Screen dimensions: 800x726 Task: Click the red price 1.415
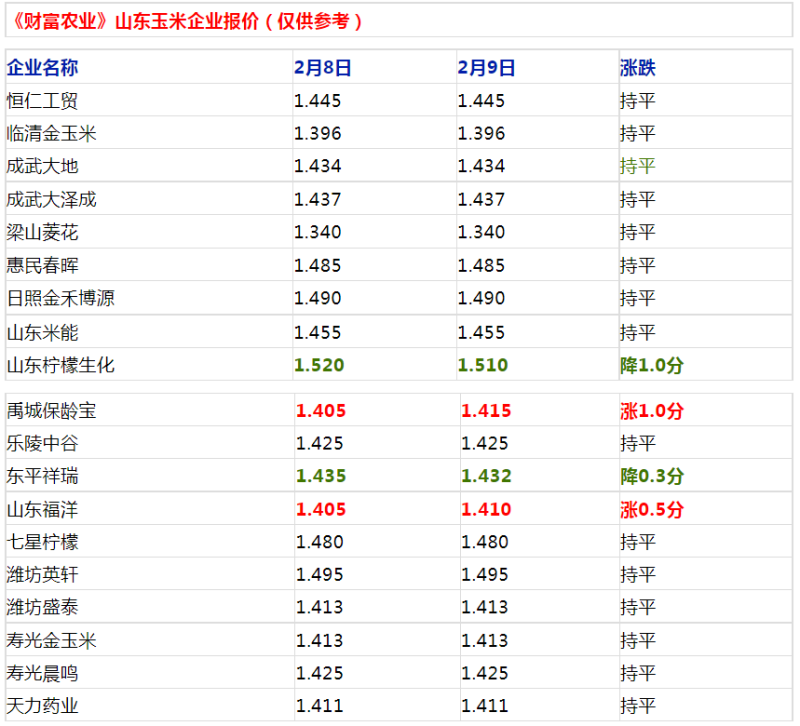[486, 411]
